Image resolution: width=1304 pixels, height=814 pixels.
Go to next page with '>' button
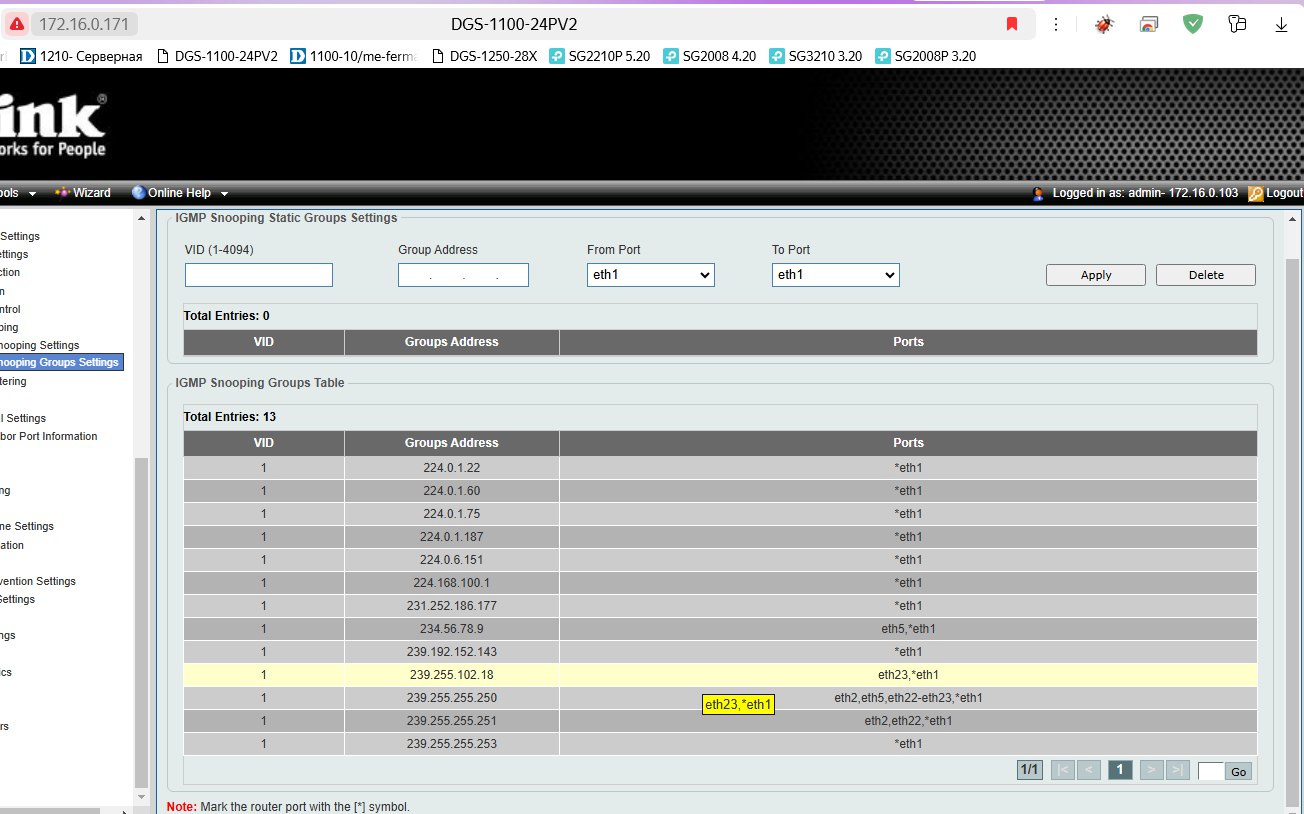[1151, 770]
